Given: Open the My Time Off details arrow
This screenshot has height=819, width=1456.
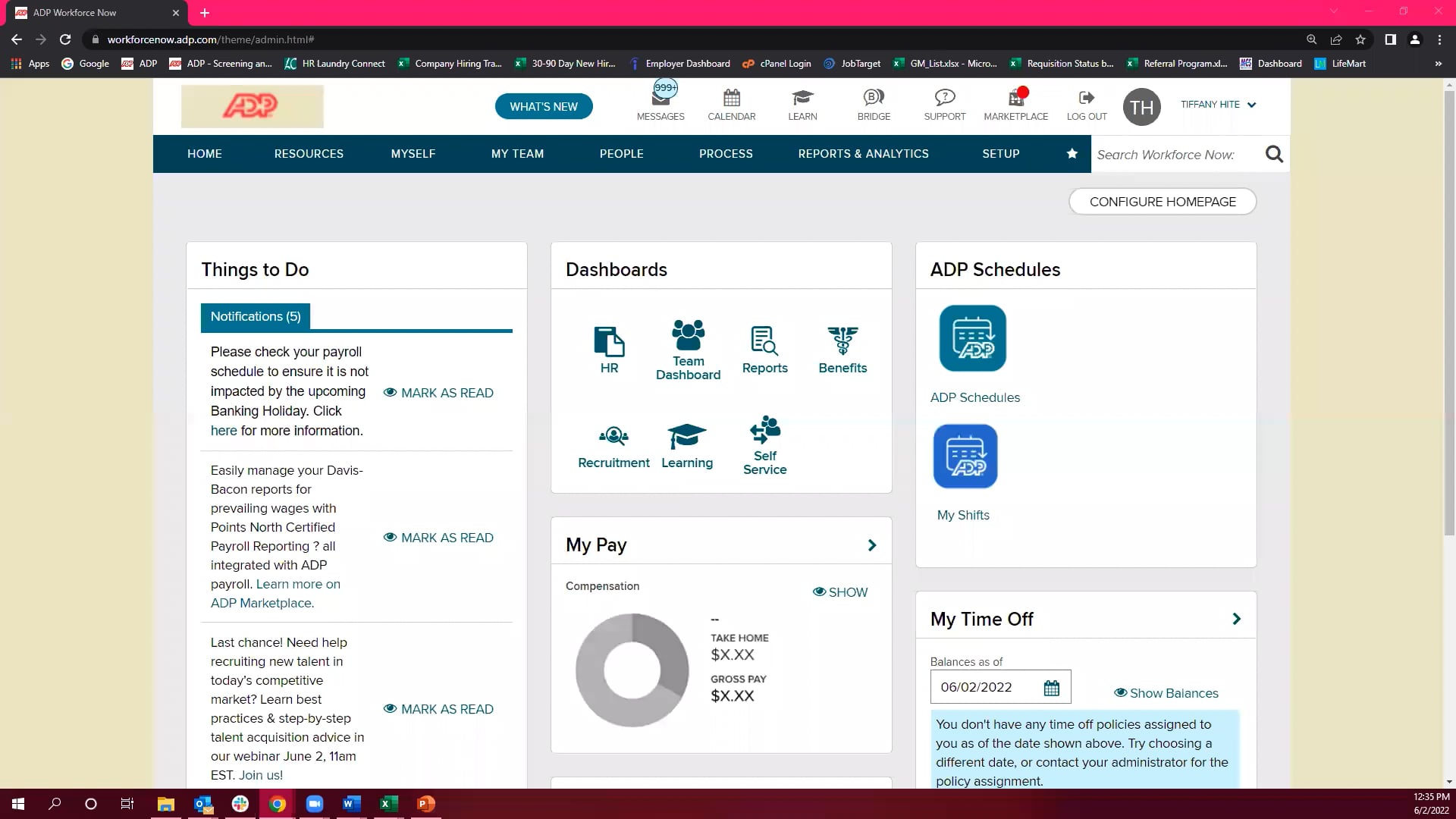Looking at the screenshot, I should tap(1237, 619).
